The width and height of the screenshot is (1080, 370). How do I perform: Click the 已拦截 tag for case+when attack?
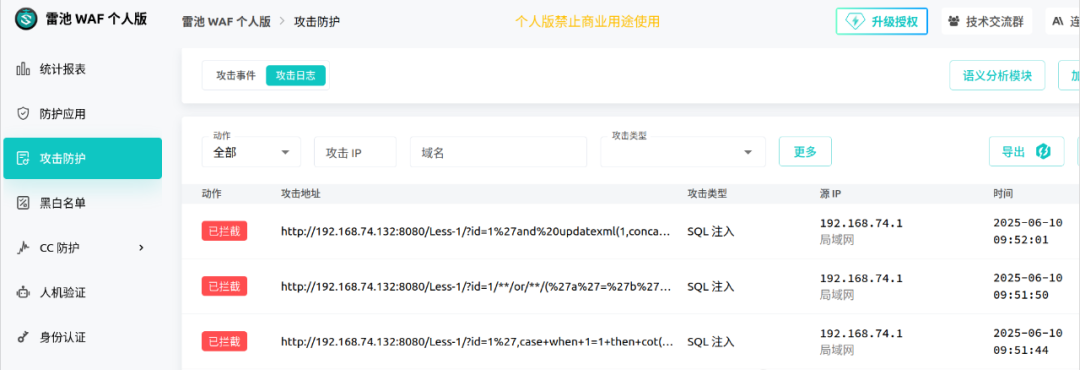click(x=224, y=341)
